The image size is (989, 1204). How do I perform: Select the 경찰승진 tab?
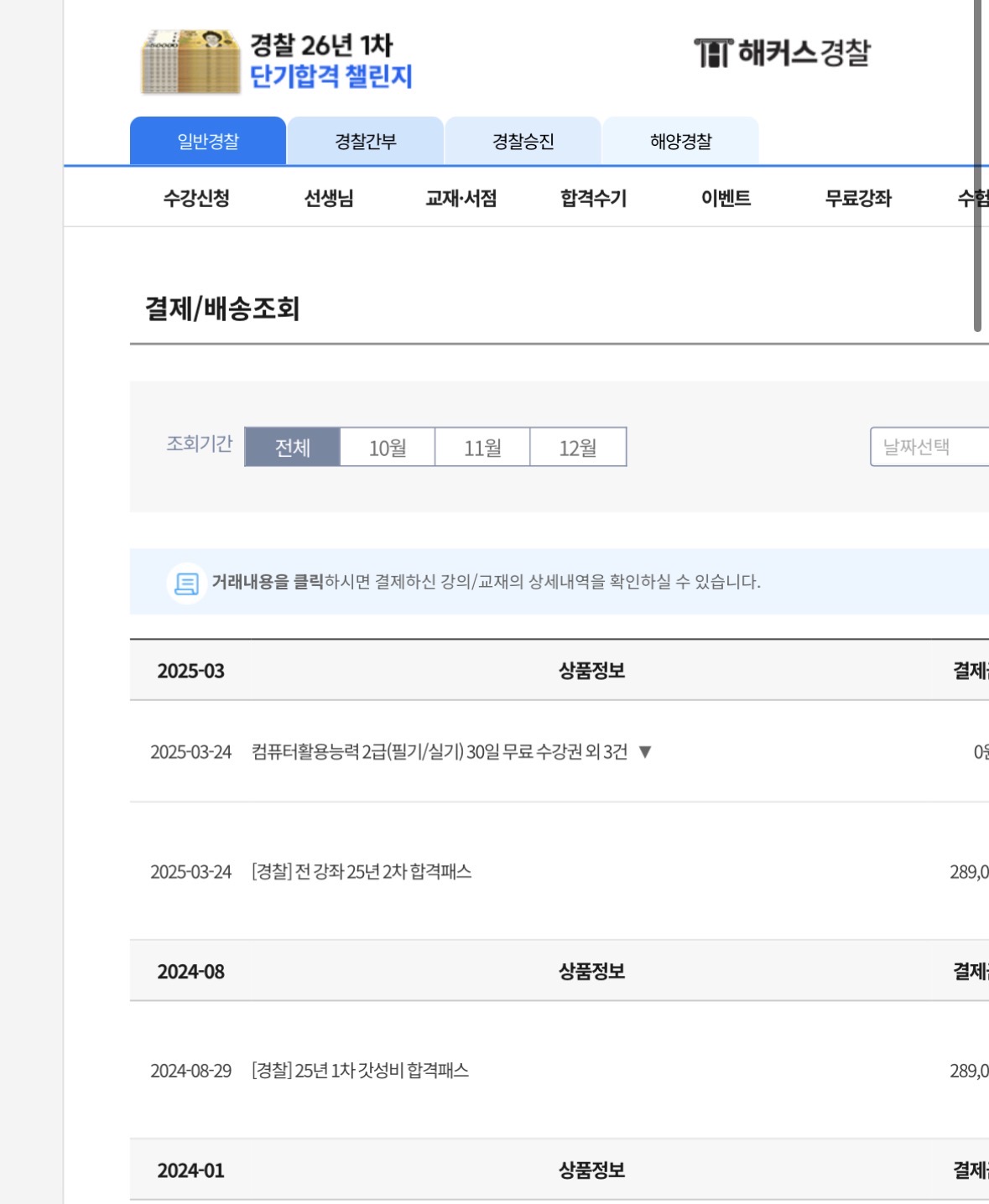tap(523, 142)
